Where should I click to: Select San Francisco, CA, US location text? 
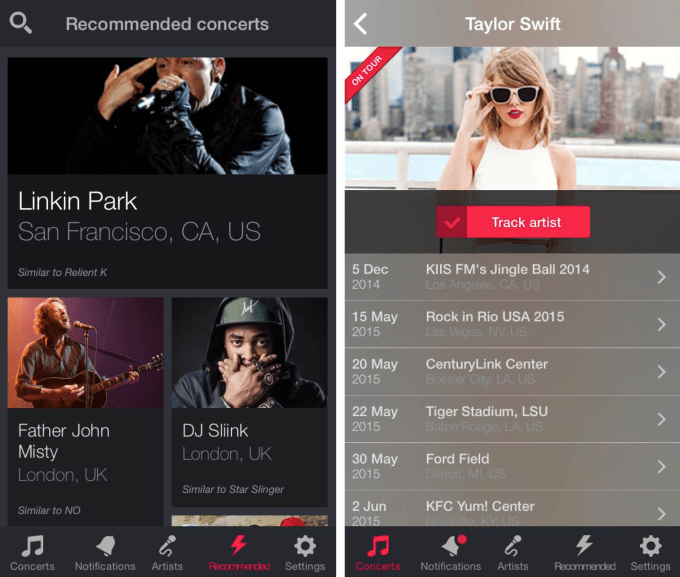[x=139, y=232]
